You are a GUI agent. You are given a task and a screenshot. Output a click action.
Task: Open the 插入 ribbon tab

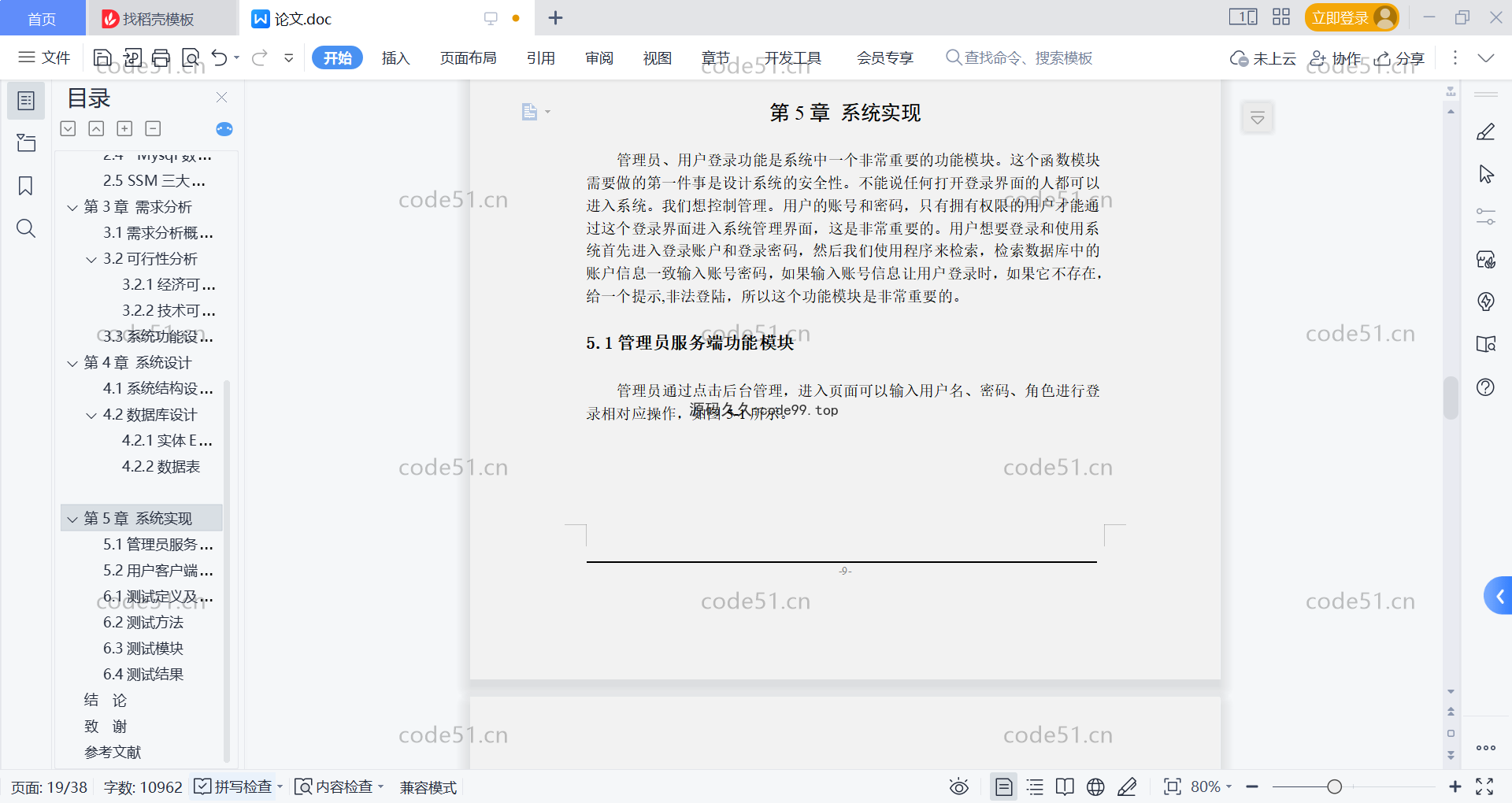pyautogui.click(x=395, y=58)
